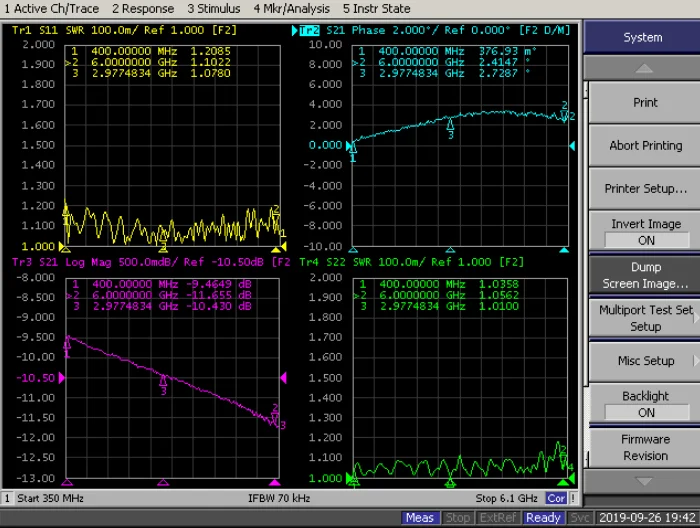Click the right-side cyan reference arrow
Screen dimensions: 700x528
pyautogui.click(x=572, y=146)
